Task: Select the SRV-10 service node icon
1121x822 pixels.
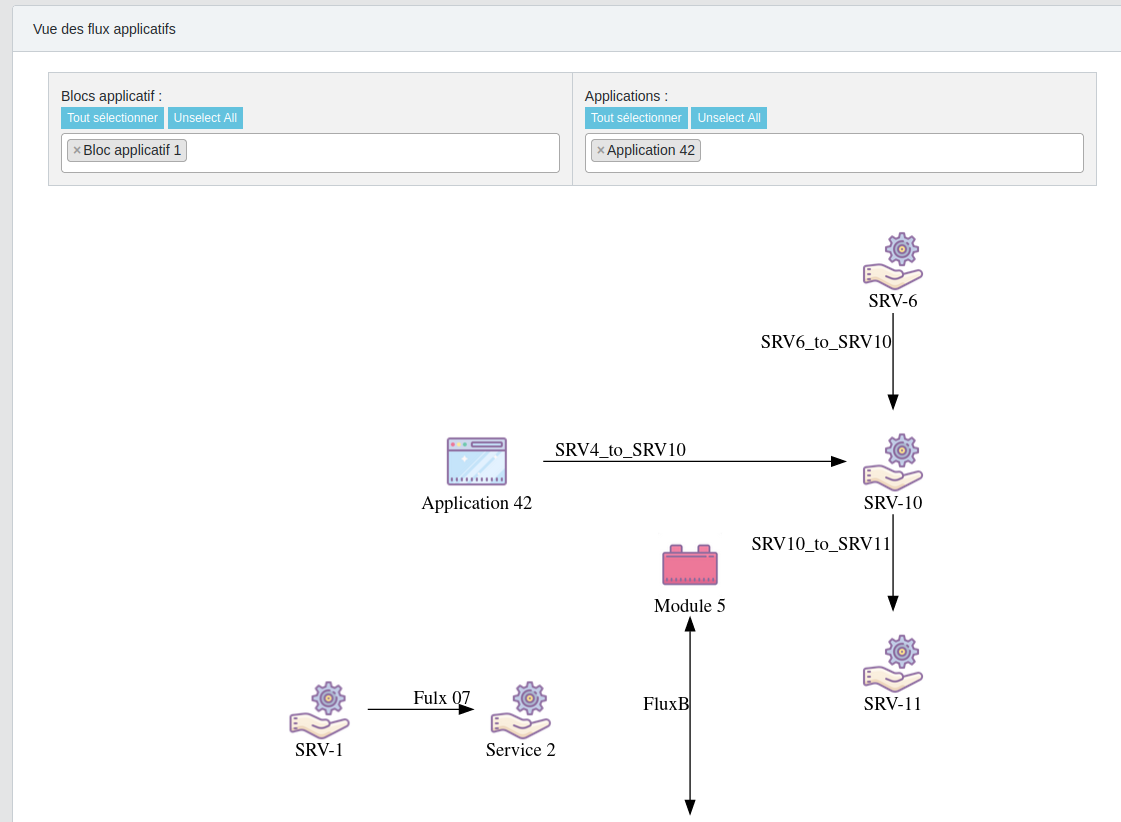Action: tap(892, 461)
